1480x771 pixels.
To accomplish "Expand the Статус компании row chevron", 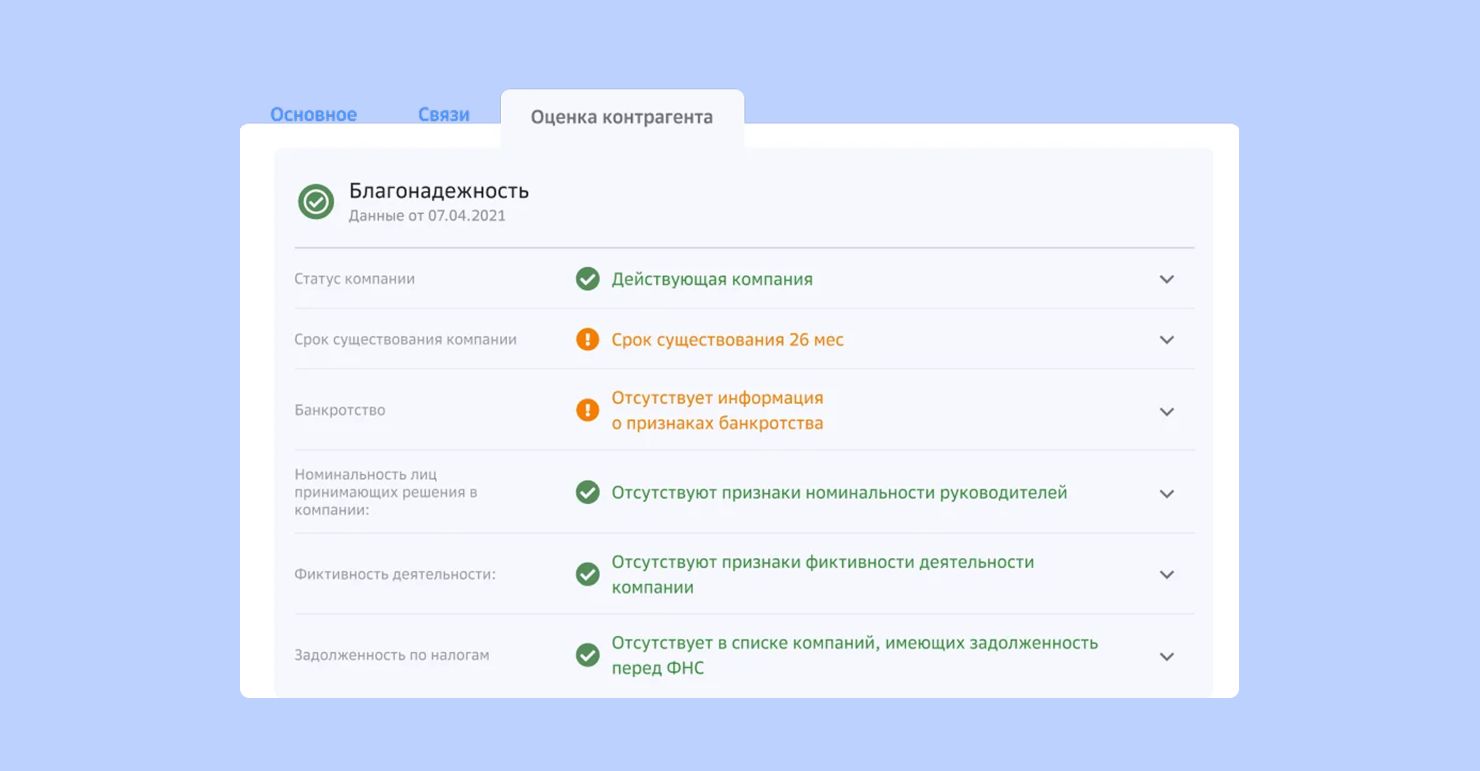I will point(1166,280).
